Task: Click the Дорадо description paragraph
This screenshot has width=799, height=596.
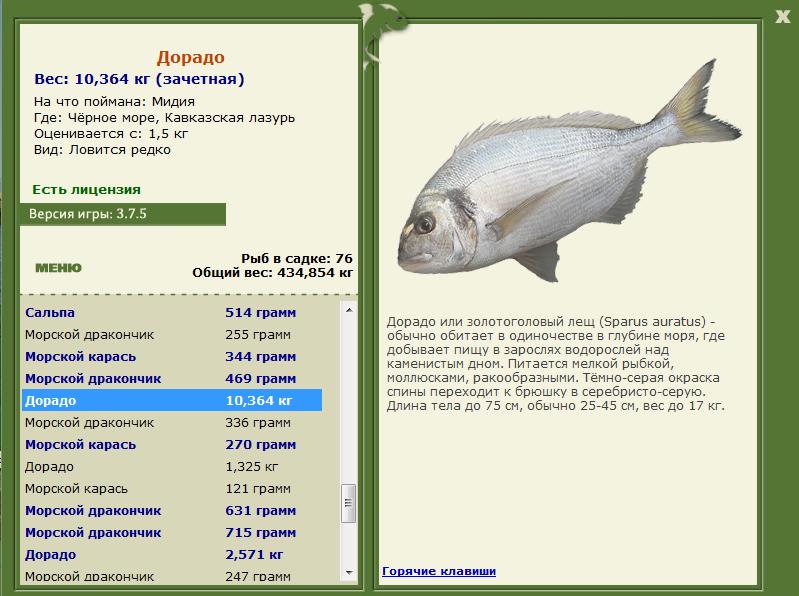Action: coord(555,364)
